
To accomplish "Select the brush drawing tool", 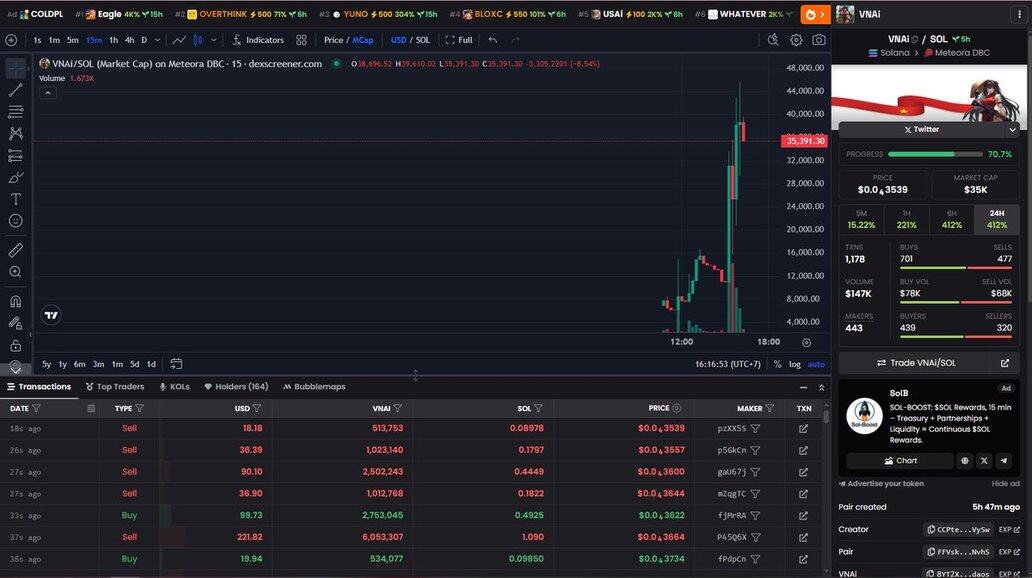I will pos(16,177).
